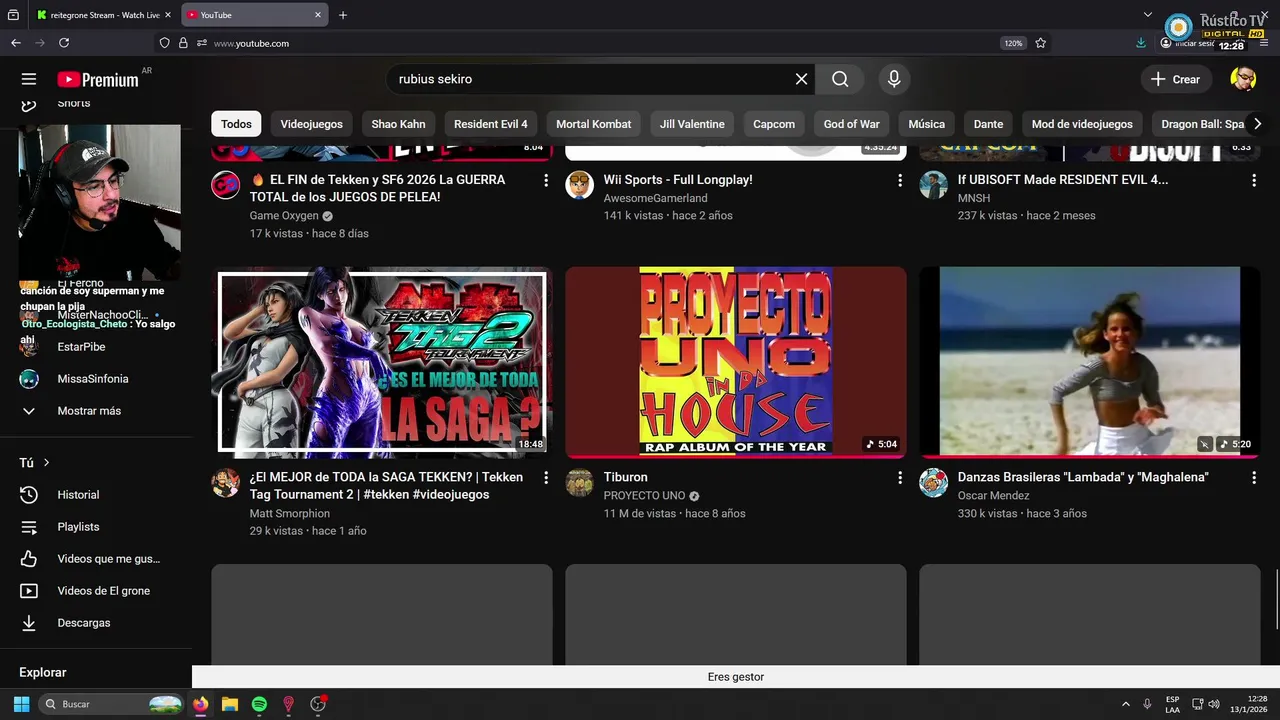Open the Game Oxygen channel name link
The image size is (1280, 720).
tap(284, 216)
